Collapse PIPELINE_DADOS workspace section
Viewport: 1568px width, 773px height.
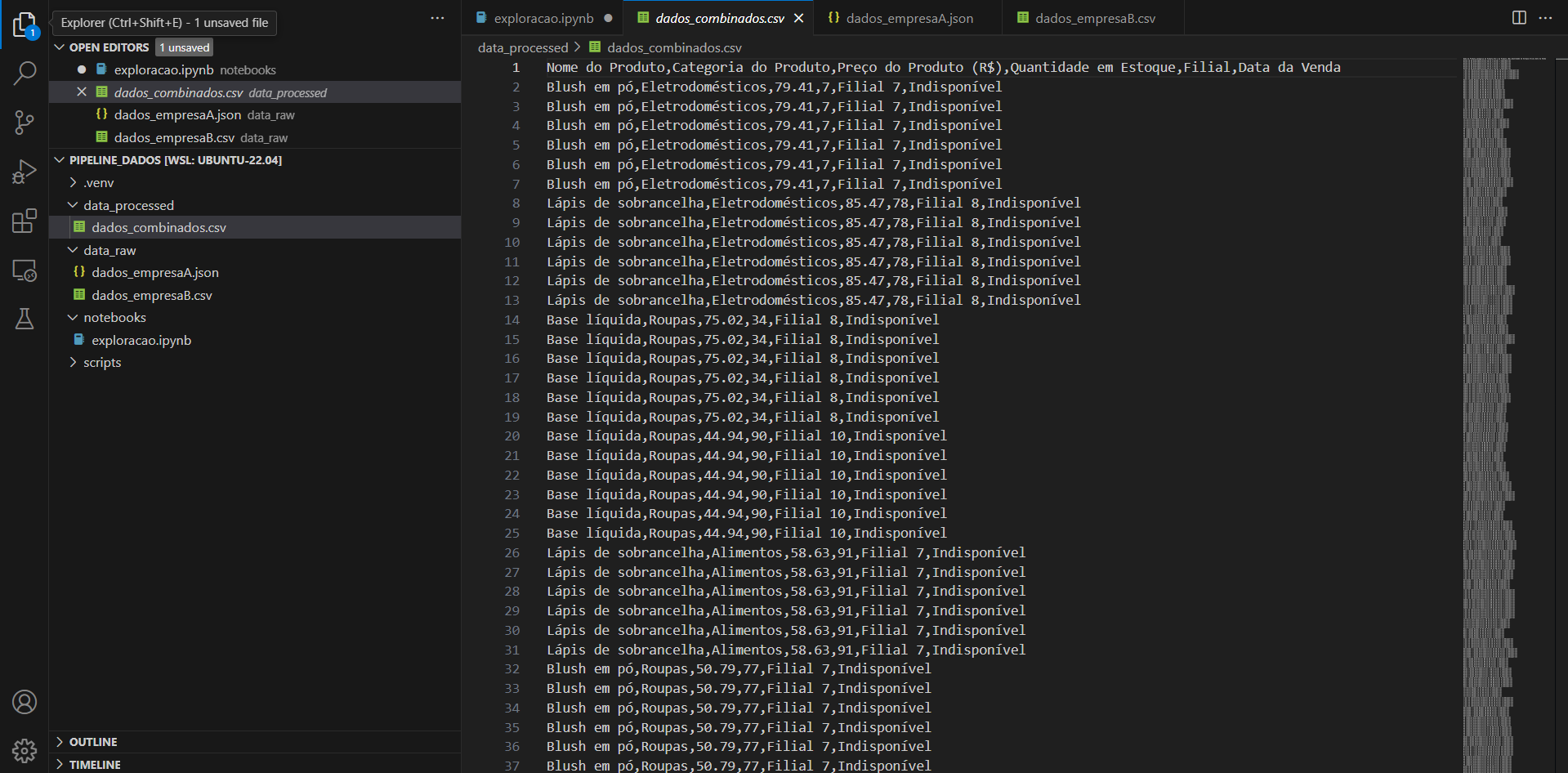(x=60, y=160)
